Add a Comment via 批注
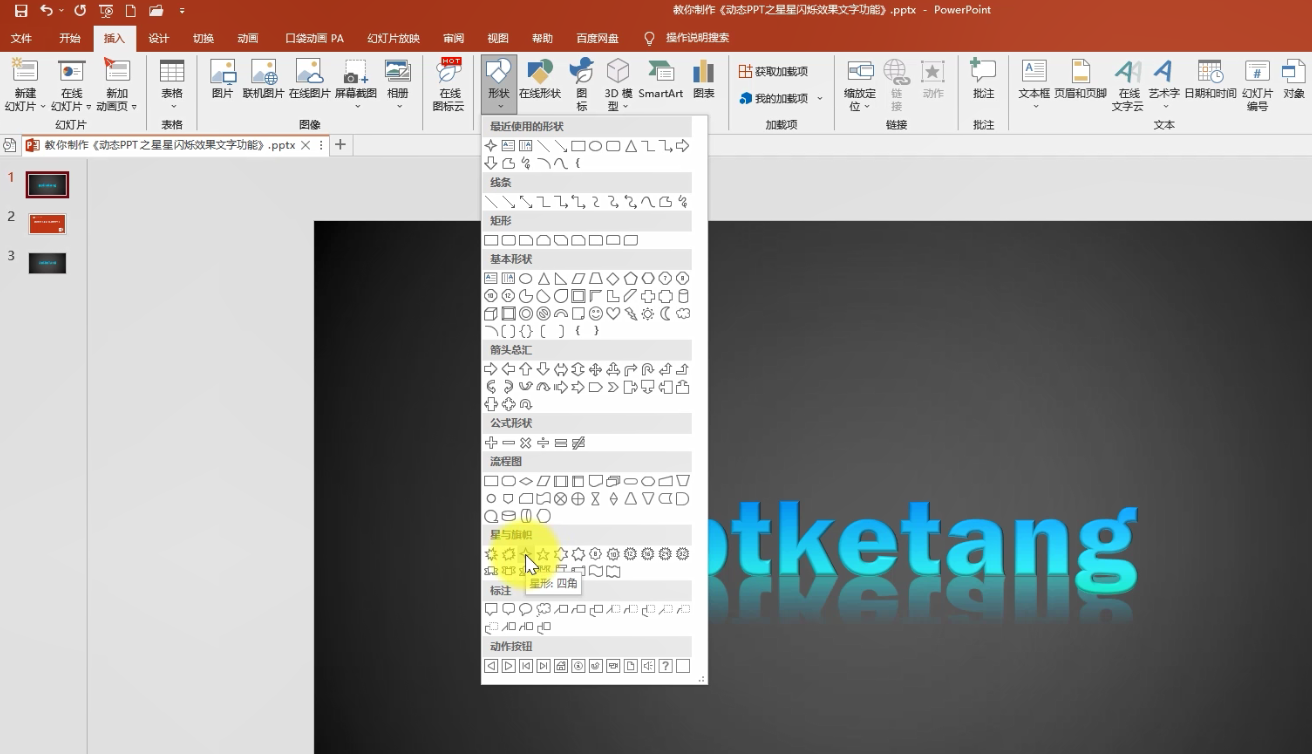1312x754 pixels. pos(983,80)
